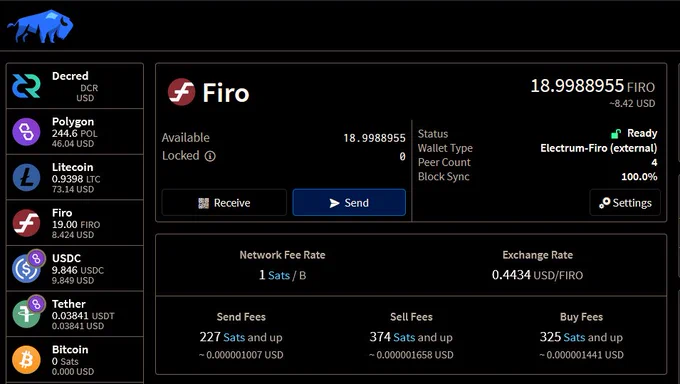This screenshot has width=680, height=384.
Task: Click the Wallet Type label
Action: 445,148
